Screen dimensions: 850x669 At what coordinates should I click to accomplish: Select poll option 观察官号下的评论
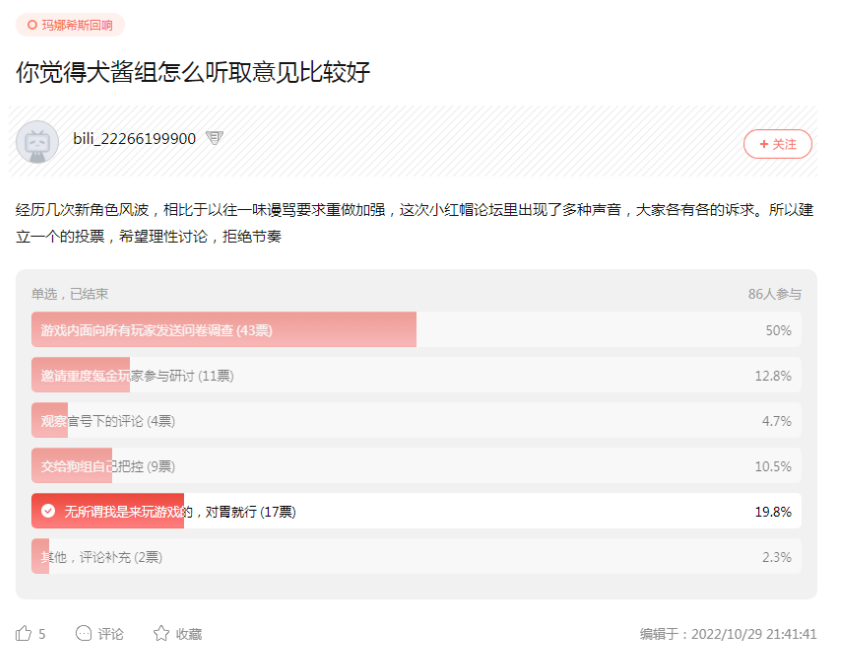click(x=416, y=421)
